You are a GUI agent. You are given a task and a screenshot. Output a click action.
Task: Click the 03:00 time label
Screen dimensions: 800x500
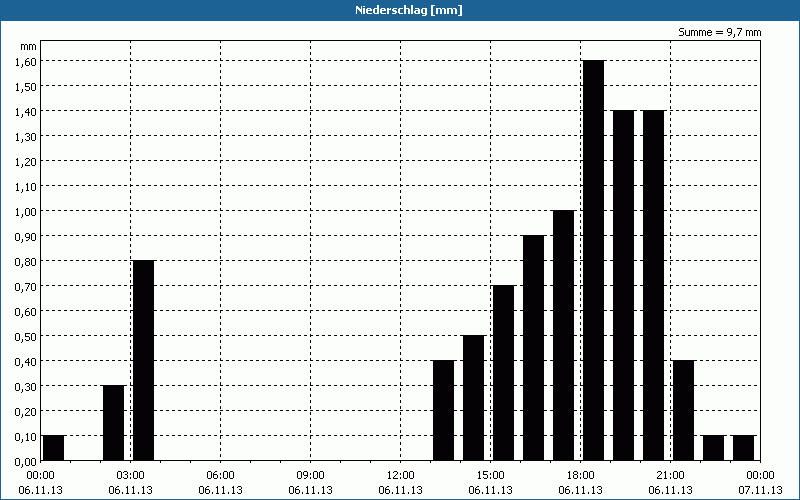[x=131, y=476]
